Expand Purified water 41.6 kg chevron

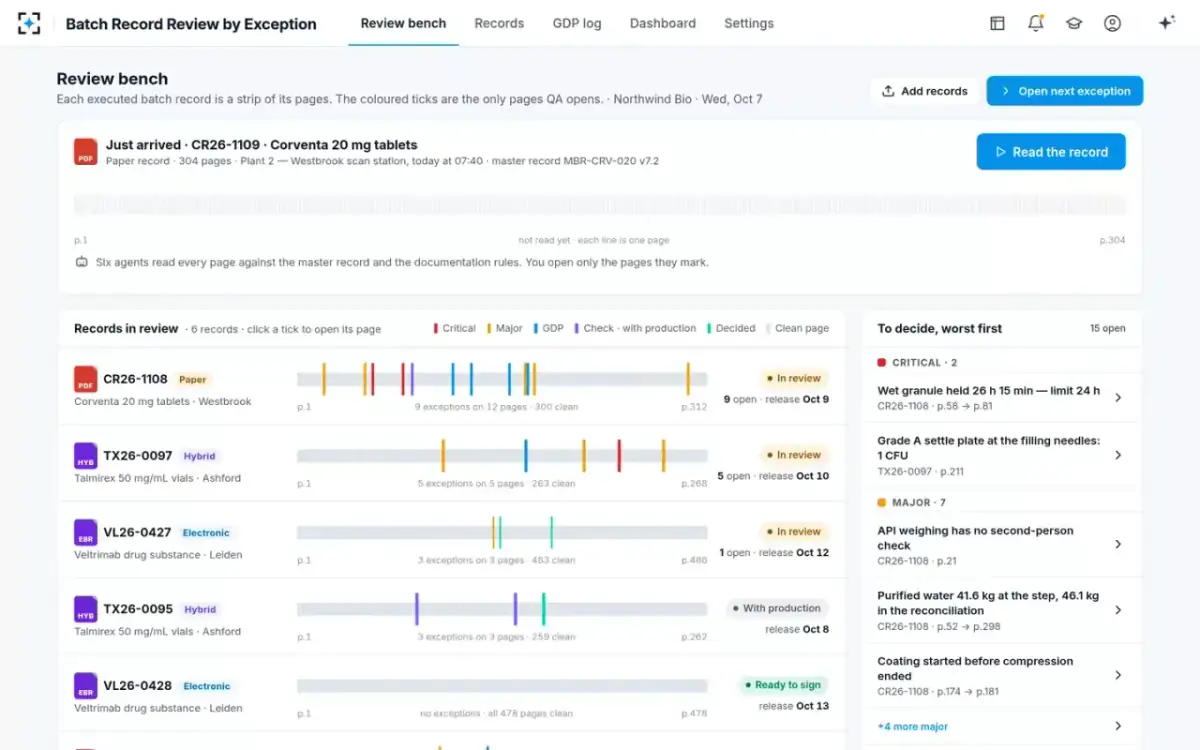point(1118,610)
